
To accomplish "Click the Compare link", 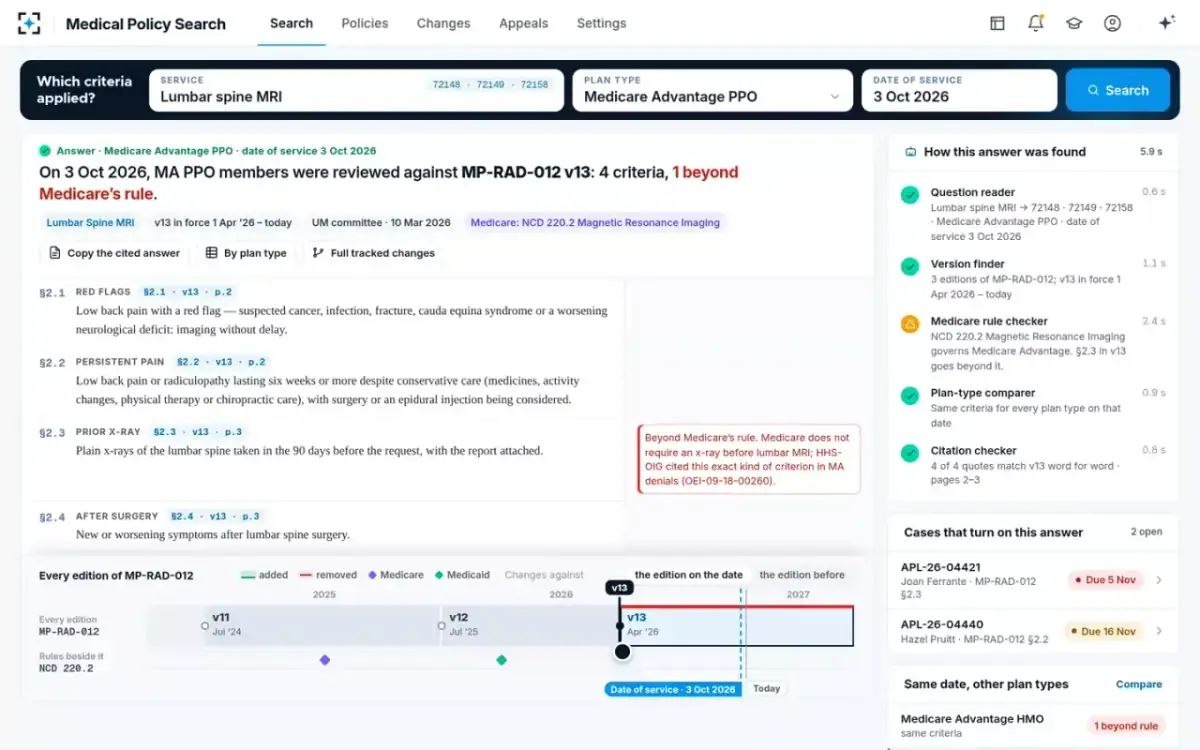I will [x=1139, y=684].
